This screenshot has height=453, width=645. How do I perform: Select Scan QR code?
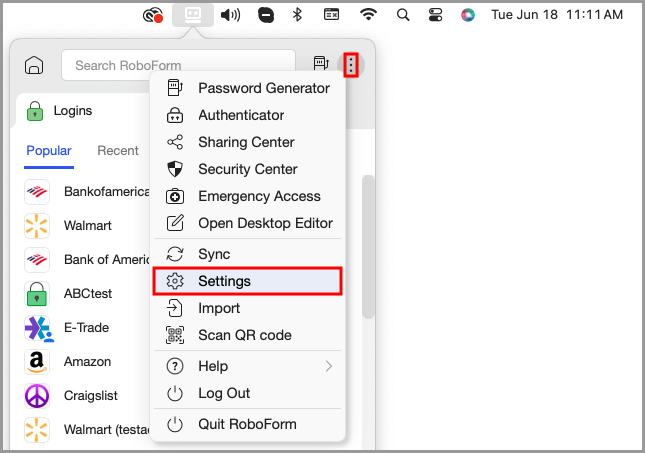click(248, 335)
